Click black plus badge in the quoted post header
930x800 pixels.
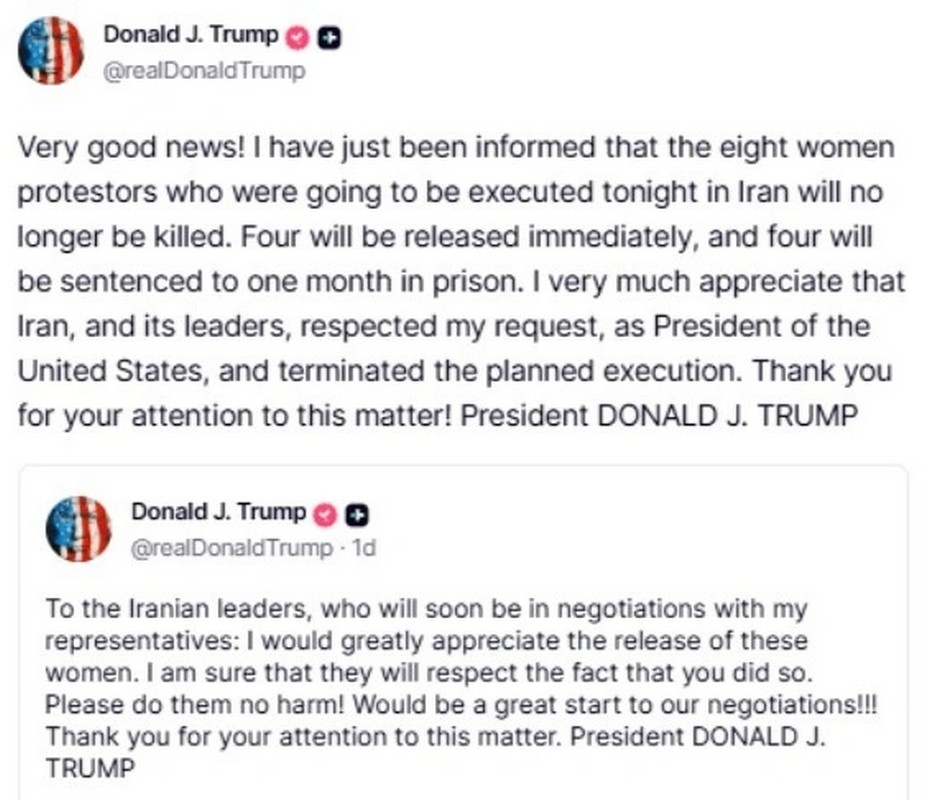point(356,514)
